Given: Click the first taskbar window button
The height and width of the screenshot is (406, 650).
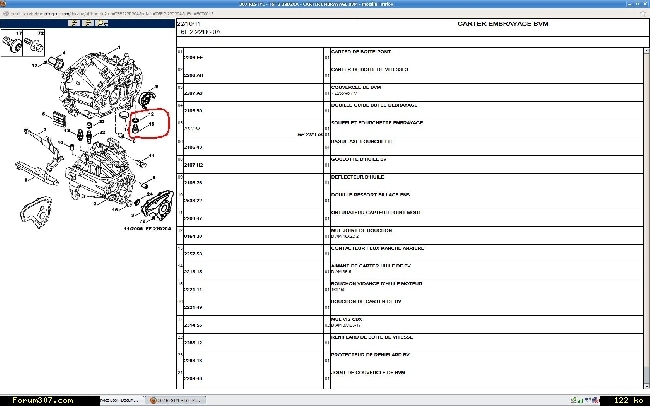Looking at the screenshot, I should click(122, 399).
